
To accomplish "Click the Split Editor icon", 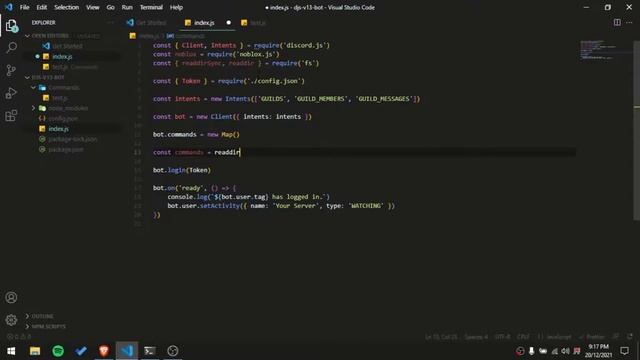I will pos(617,22).
